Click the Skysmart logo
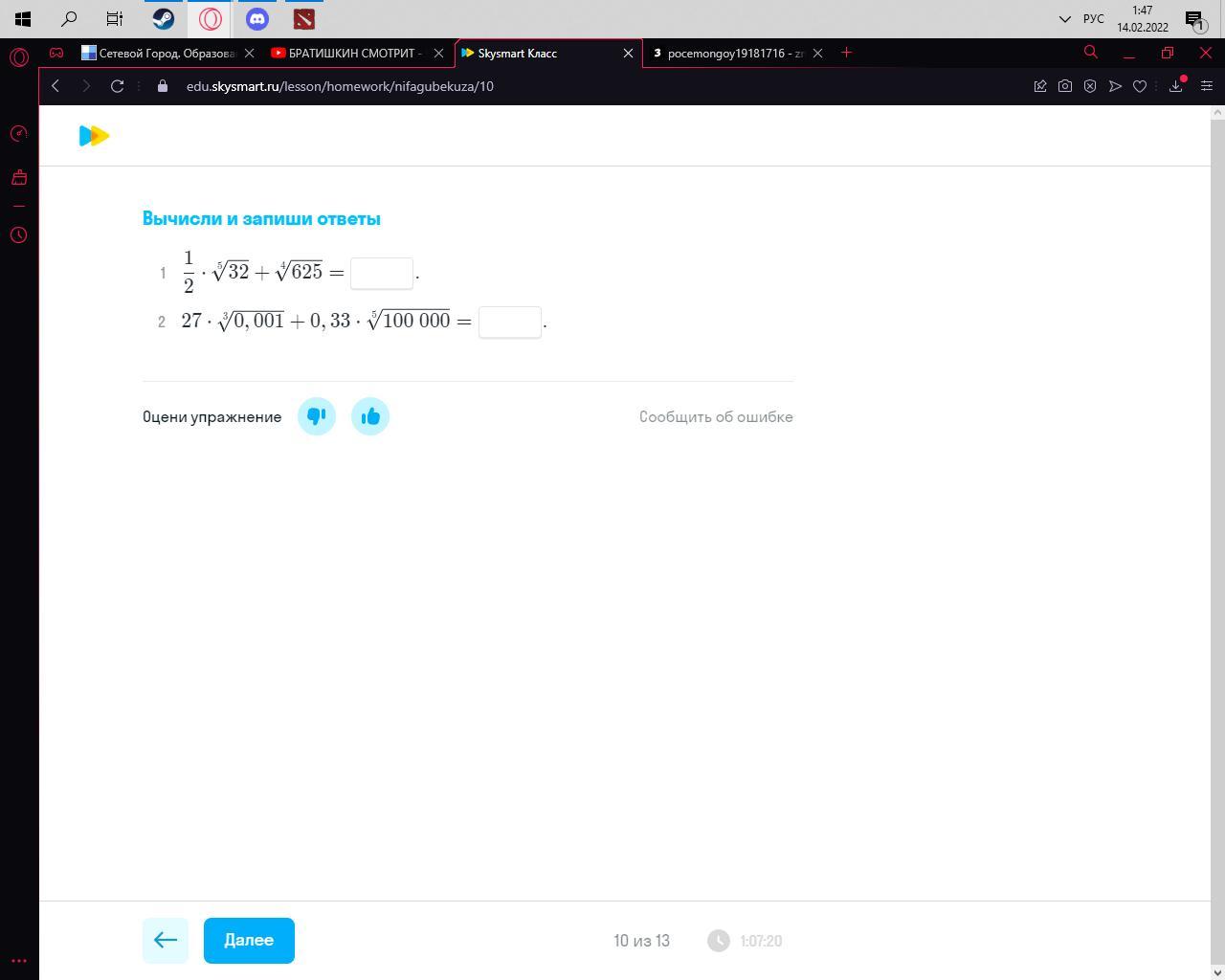This screenshot has width=1225, height=980. [94, 136]
